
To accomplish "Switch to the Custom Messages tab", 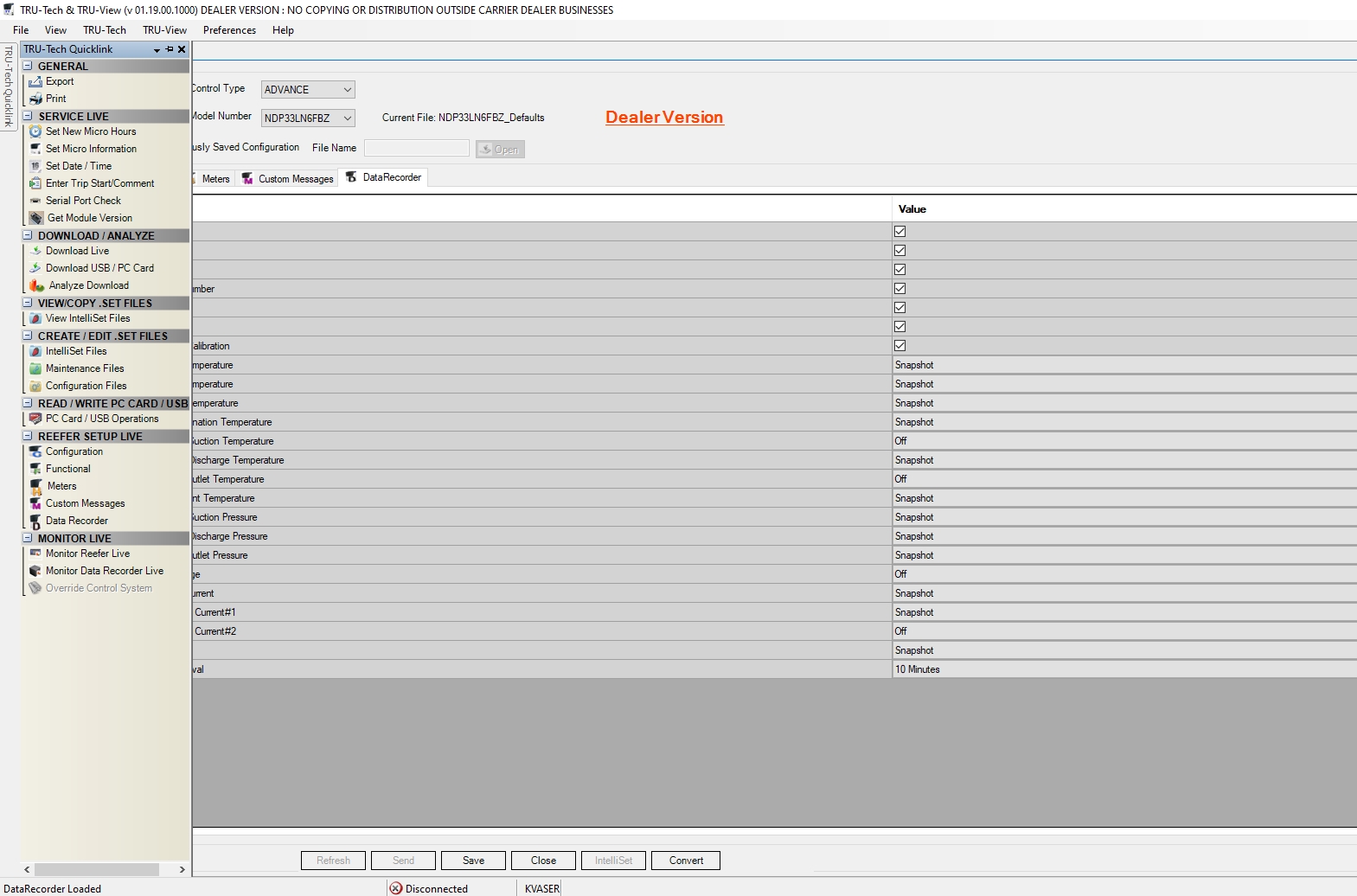I will [288, 179].
